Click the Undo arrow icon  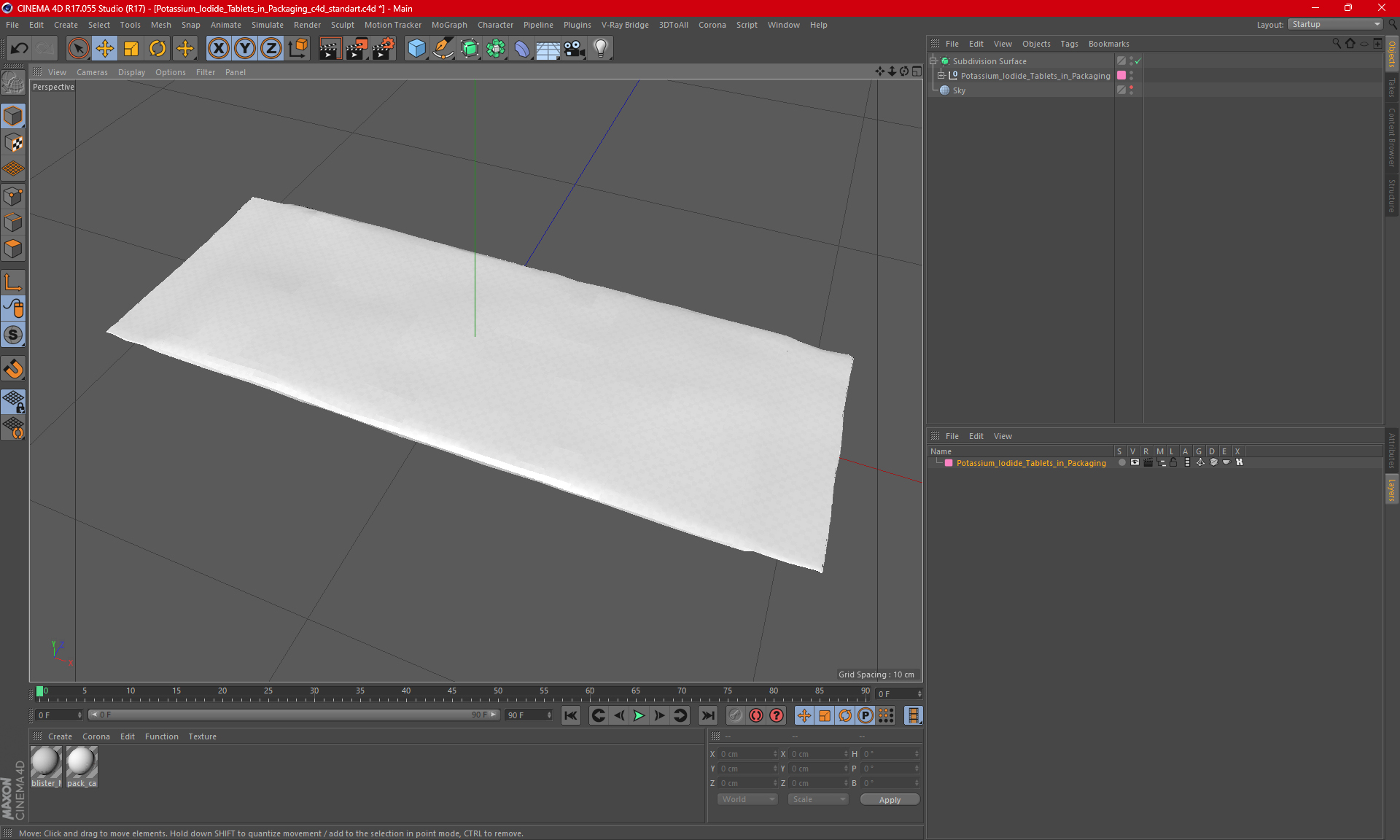[20, 48]
